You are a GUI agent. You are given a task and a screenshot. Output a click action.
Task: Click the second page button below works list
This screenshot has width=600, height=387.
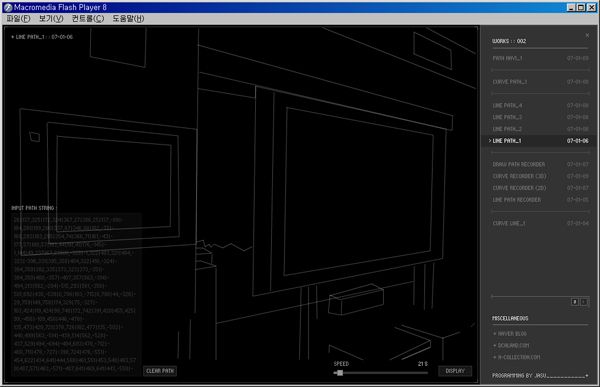[584, 302]
